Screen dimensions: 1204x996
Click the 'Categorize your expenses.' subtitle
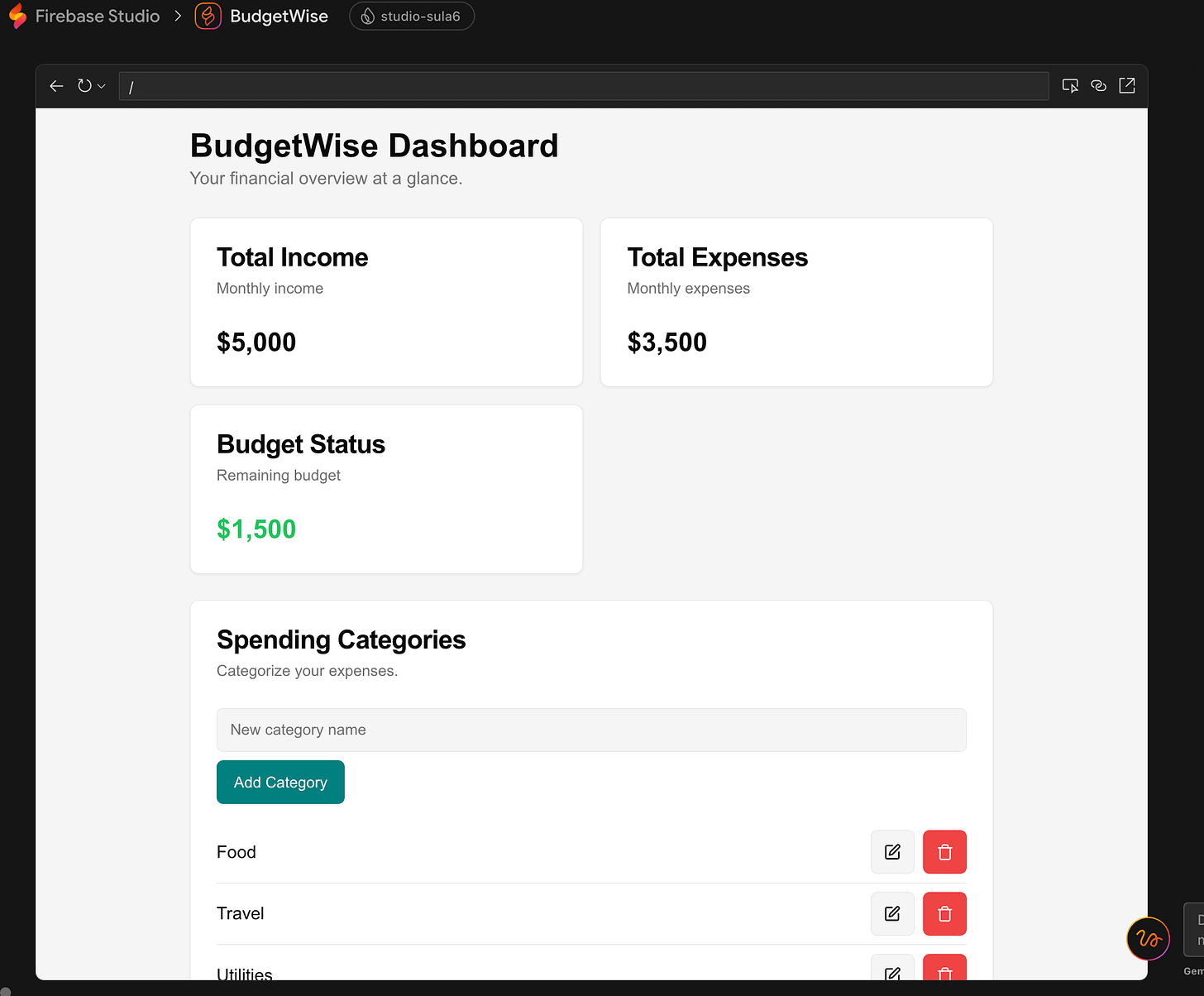(x=308, y=671)
